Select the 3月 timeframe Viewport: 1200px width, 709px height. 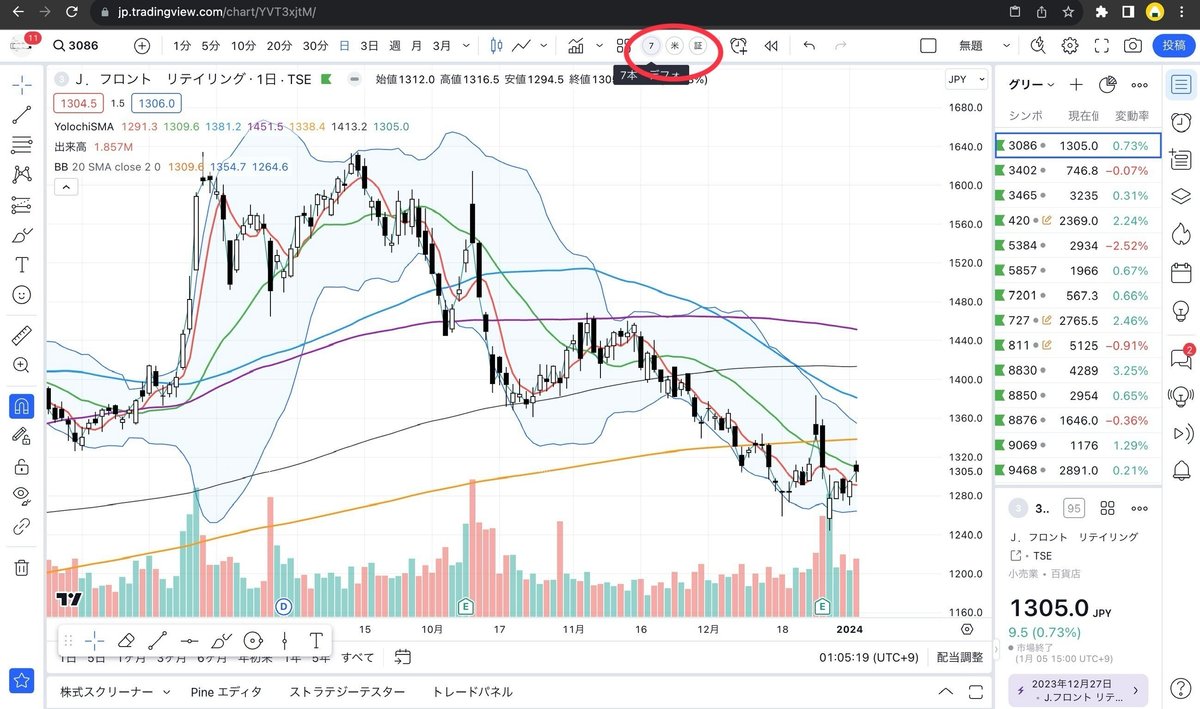(442, 46)
